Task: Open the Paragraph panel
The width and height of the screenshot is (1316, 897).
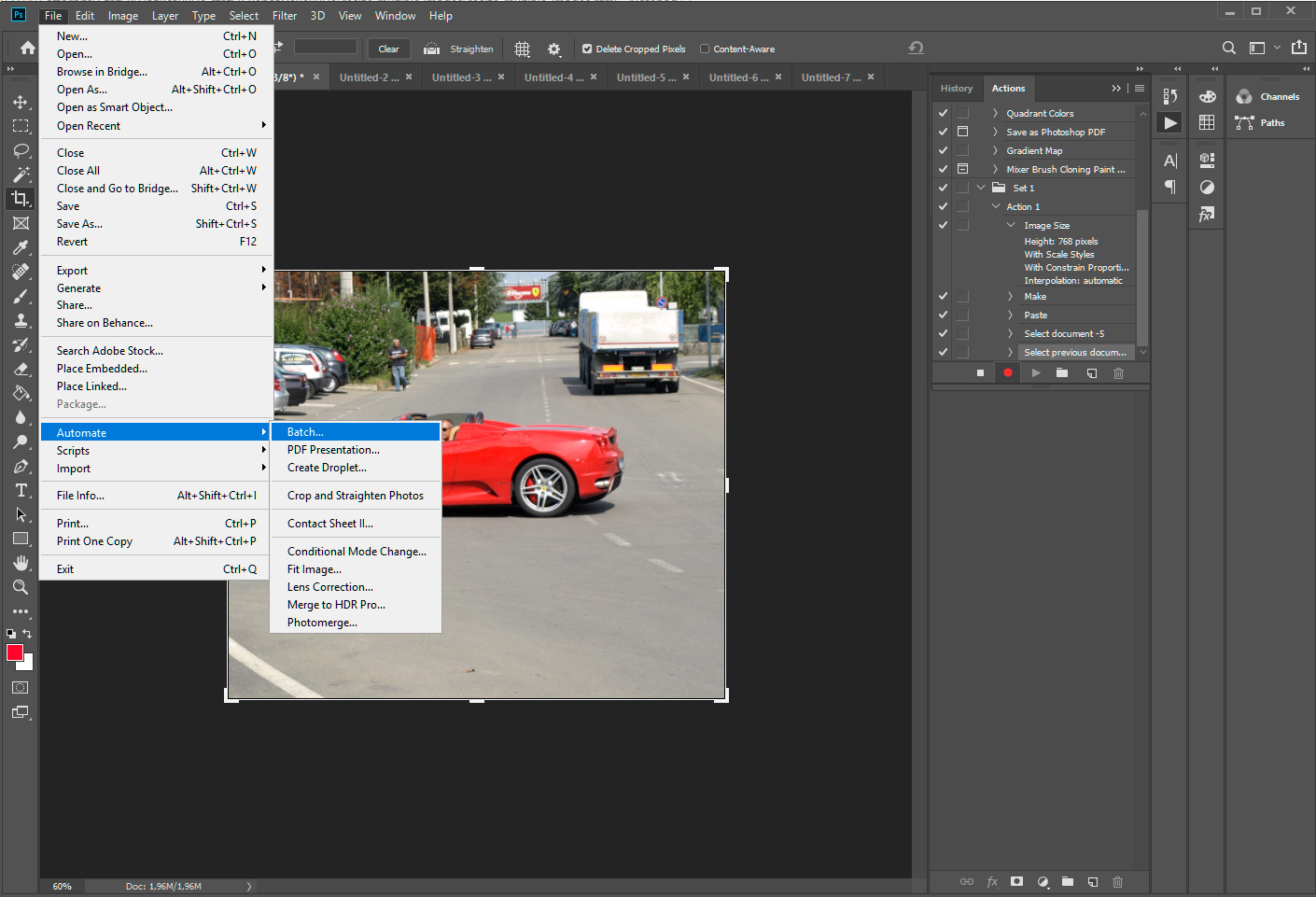Action: 1169,188
